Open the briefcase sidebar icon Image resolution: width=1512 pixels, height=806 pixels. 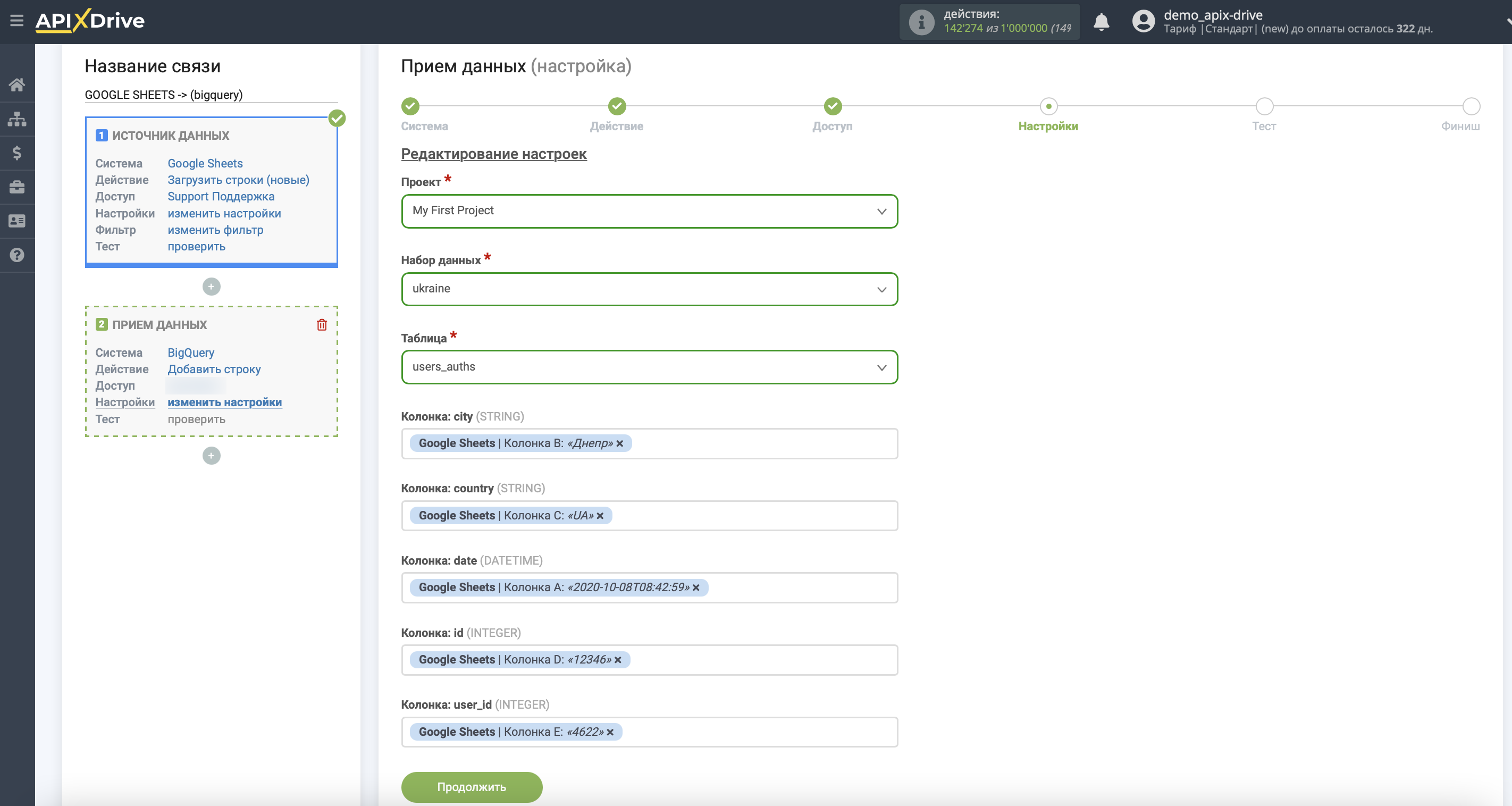(17, 187)
